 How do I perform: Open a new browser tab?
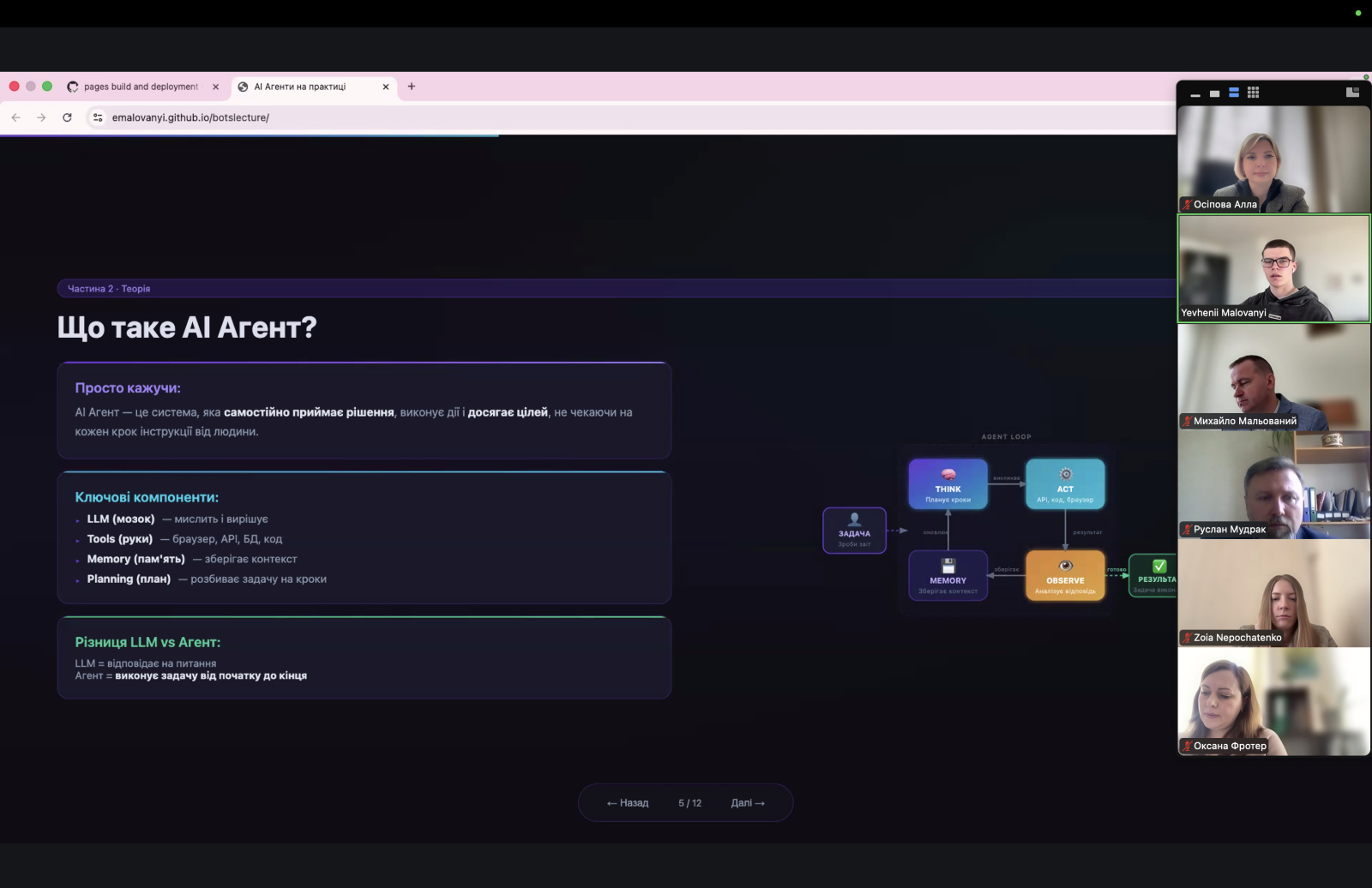pos(412,87)
